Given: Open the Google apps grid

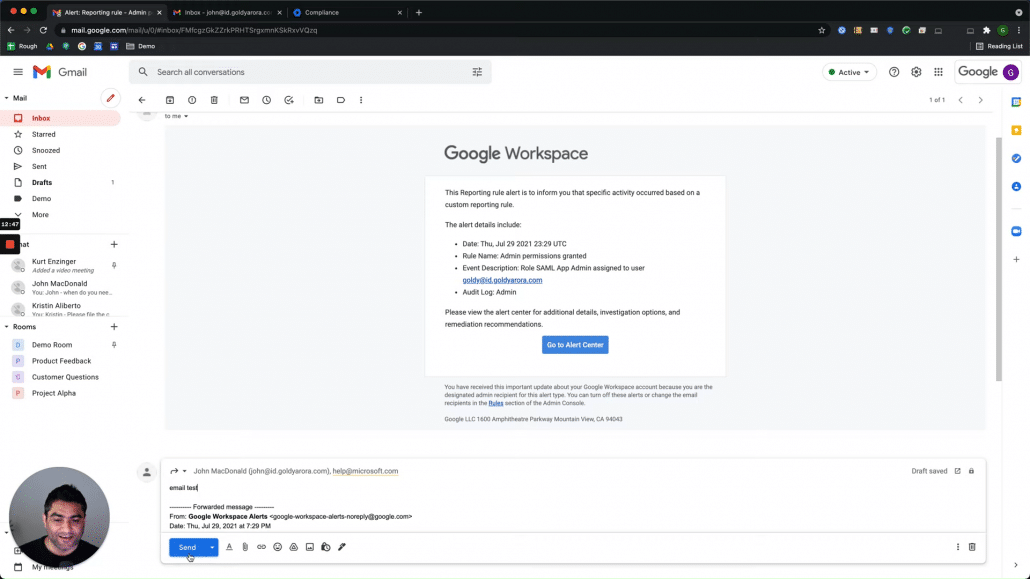Looking at the screenshot, I should tap(938, 72).
